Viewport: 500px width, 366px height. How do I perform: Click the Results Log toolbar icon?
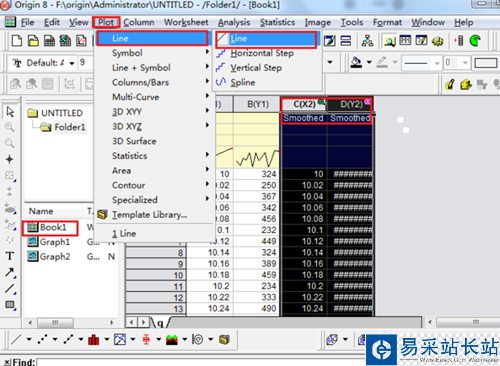405,41
